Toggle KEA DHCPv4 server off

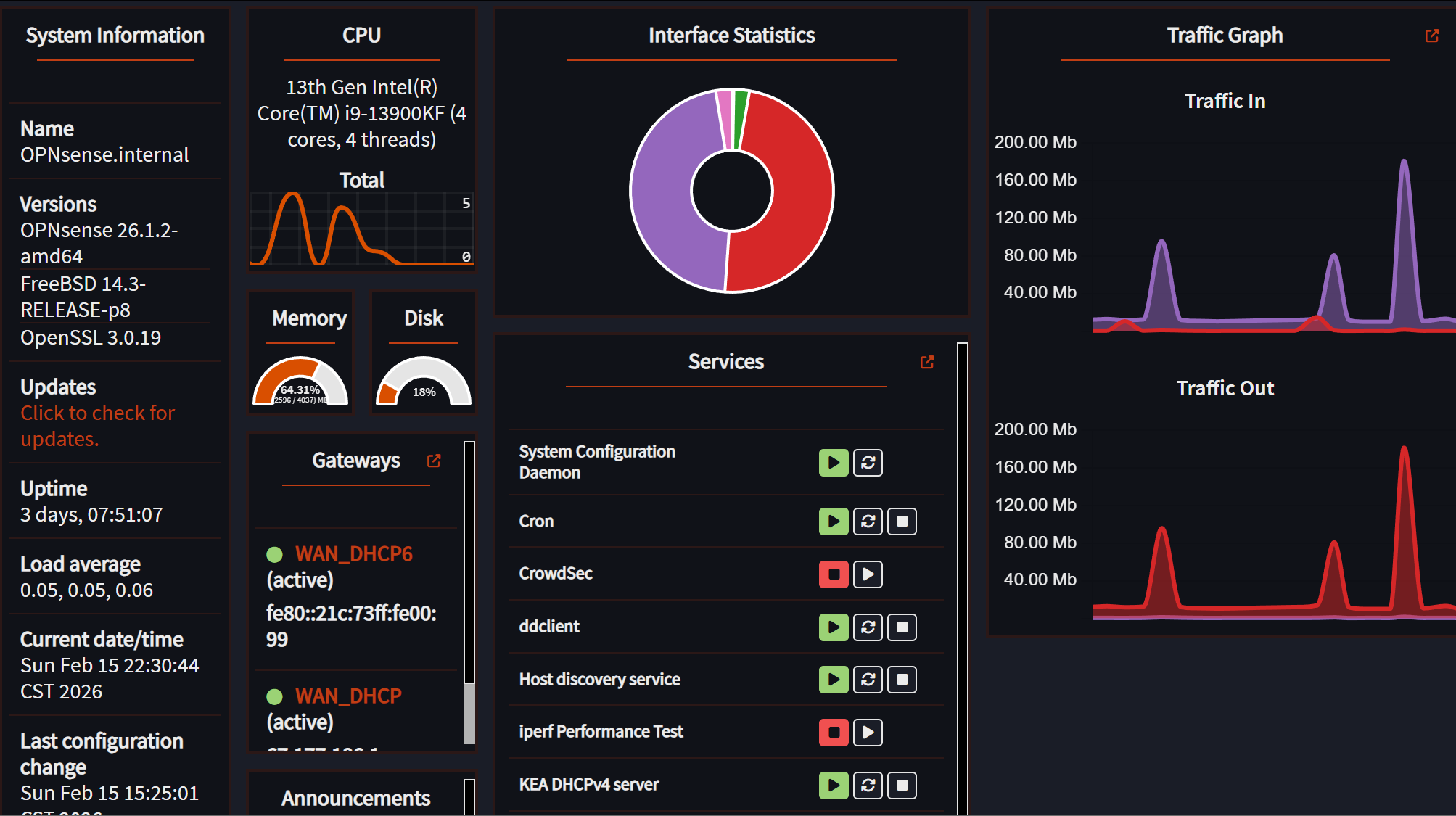tap(902, 785)
